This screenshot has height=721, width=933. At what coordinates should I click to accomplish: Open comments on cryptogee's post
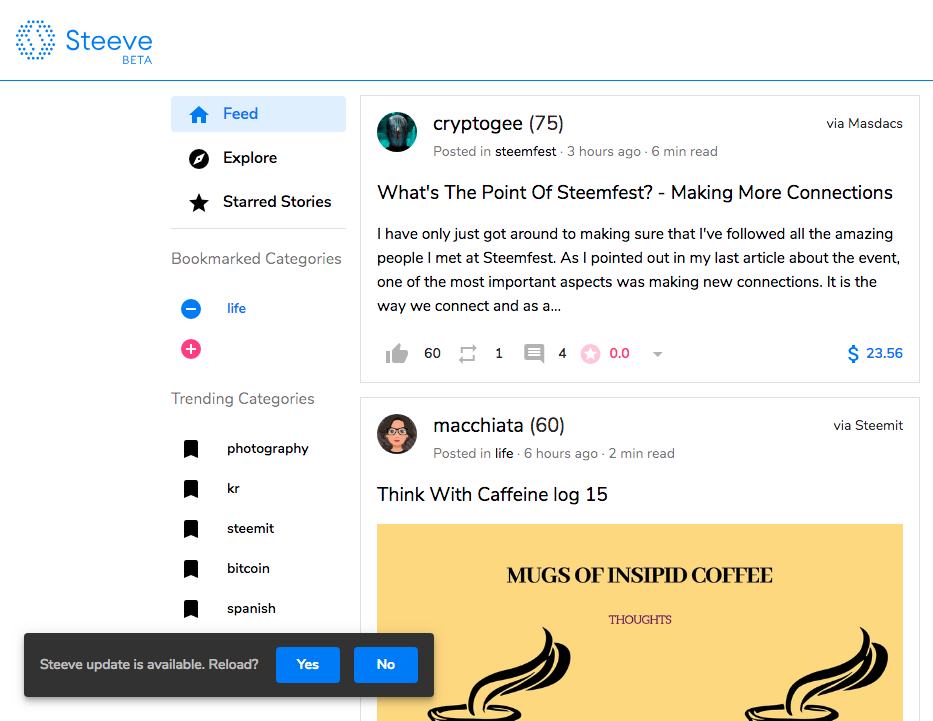coord(534,353)
